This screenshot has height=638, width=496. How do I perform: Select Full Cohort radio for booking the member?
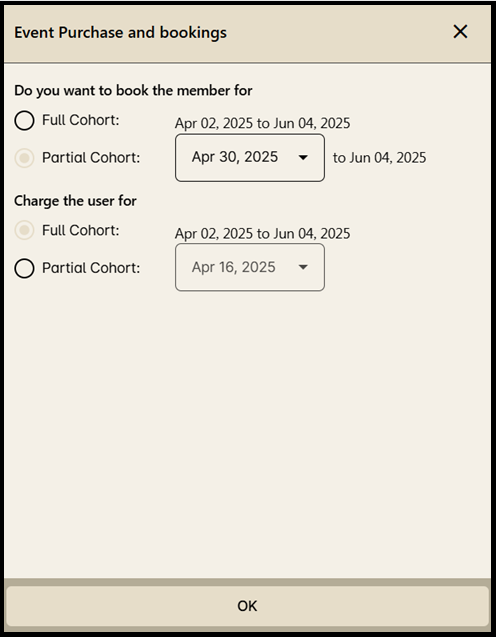coord(24,120)
